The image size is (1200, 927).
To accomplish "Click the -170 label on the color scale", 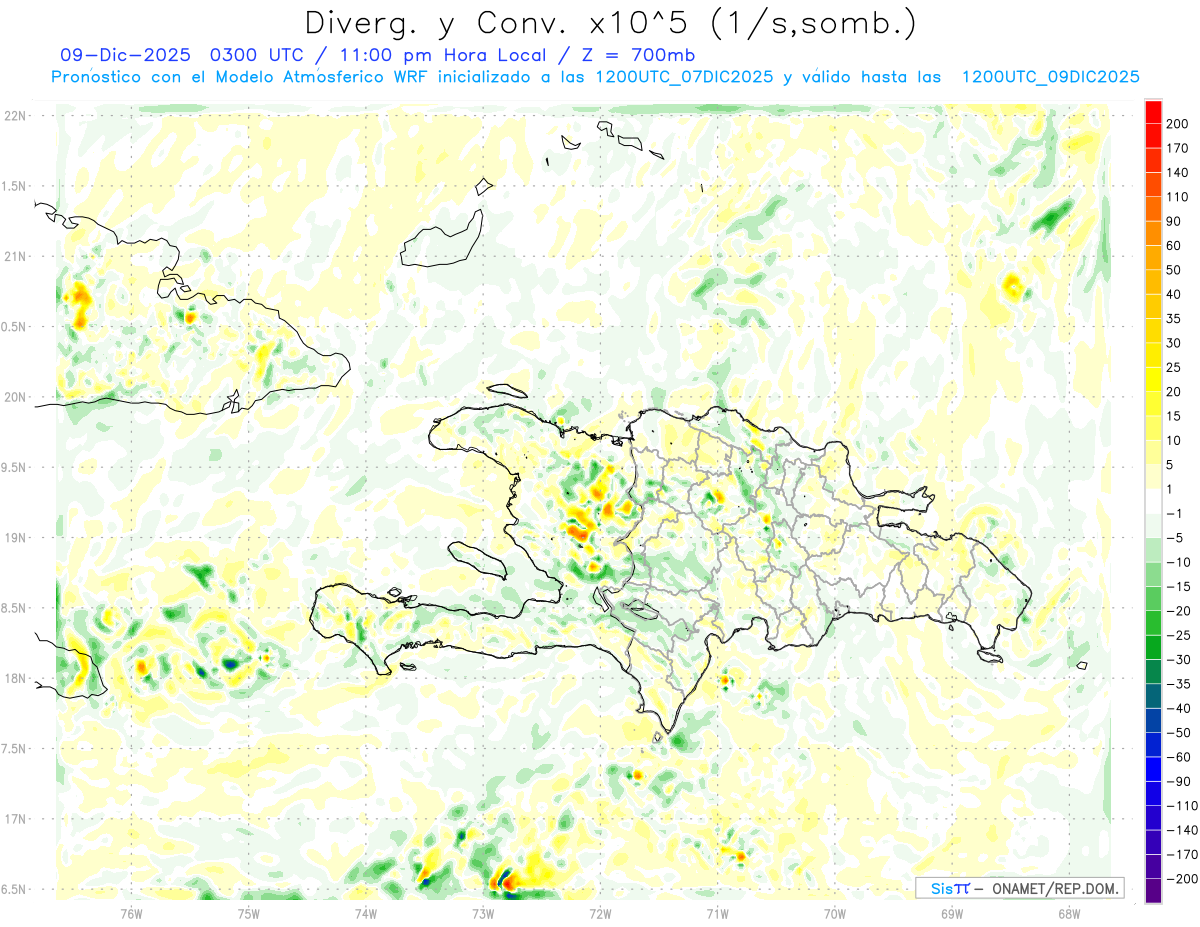I will (x=1181, y=854).
